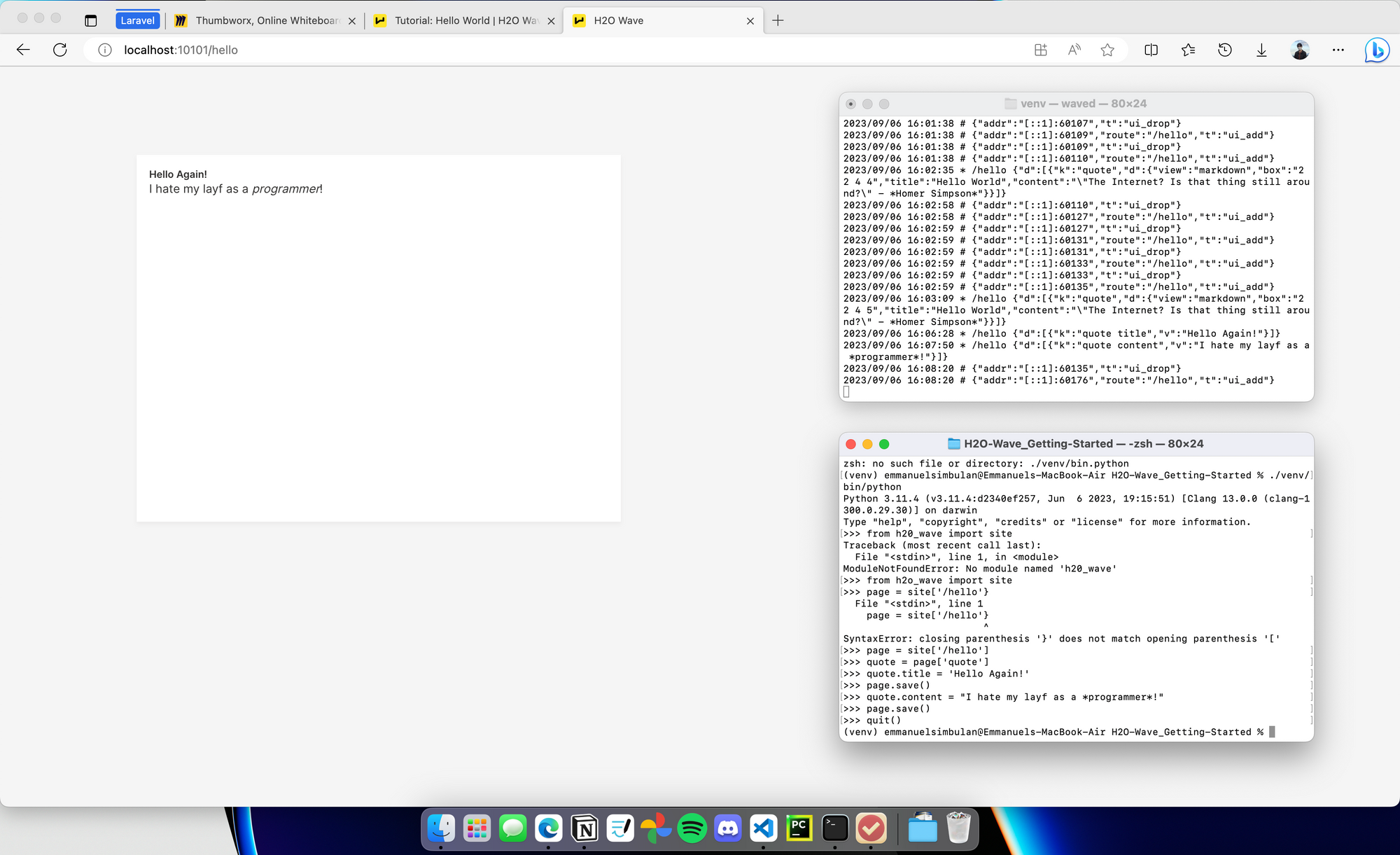Open the browser history icon
Image resolution: width=1400 pixels, height=855 pixels.
tap(1224, 50)
